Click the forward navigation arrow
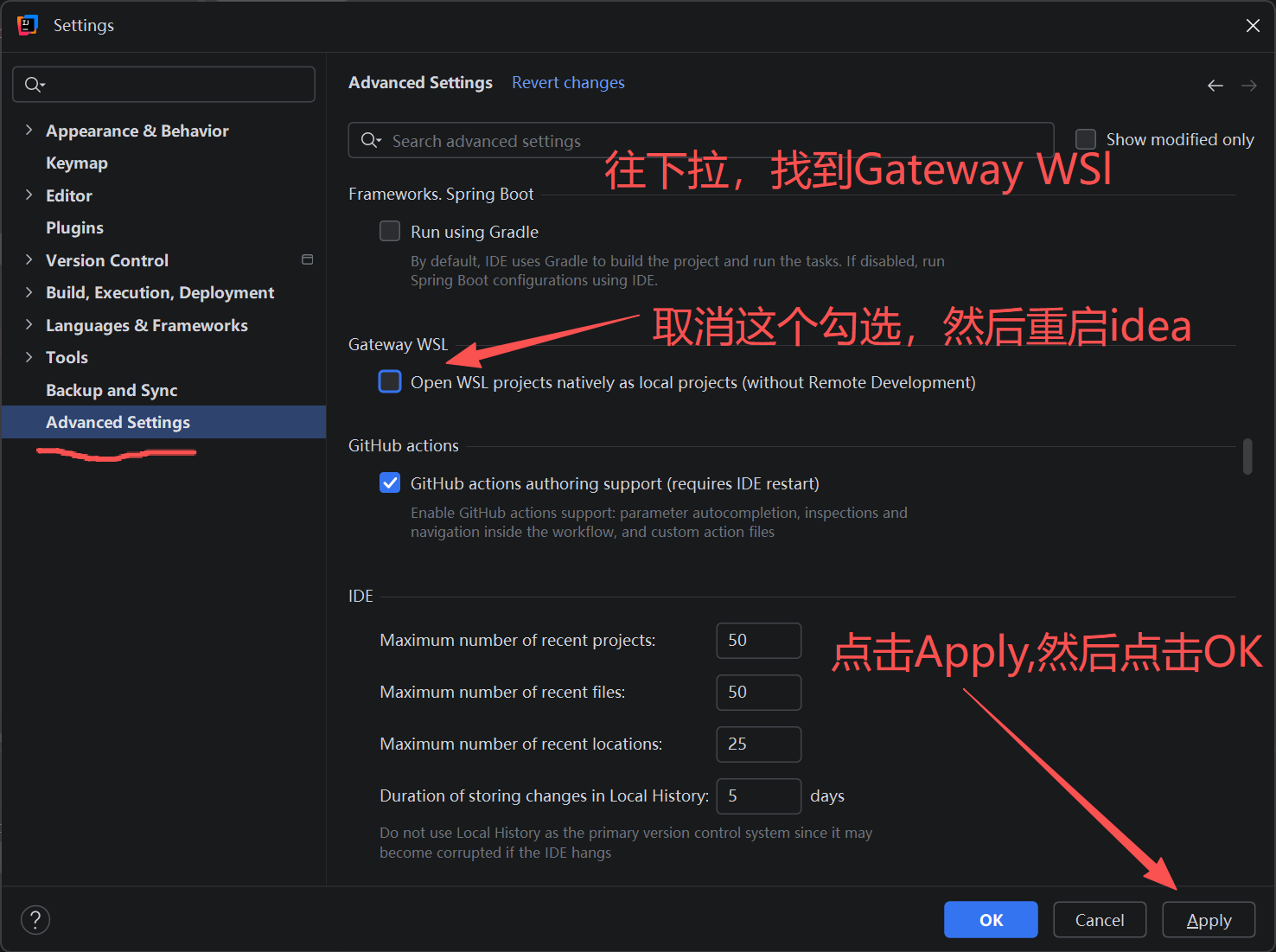The width and height of the screenshot is (1276, 952). point(1248,85)
